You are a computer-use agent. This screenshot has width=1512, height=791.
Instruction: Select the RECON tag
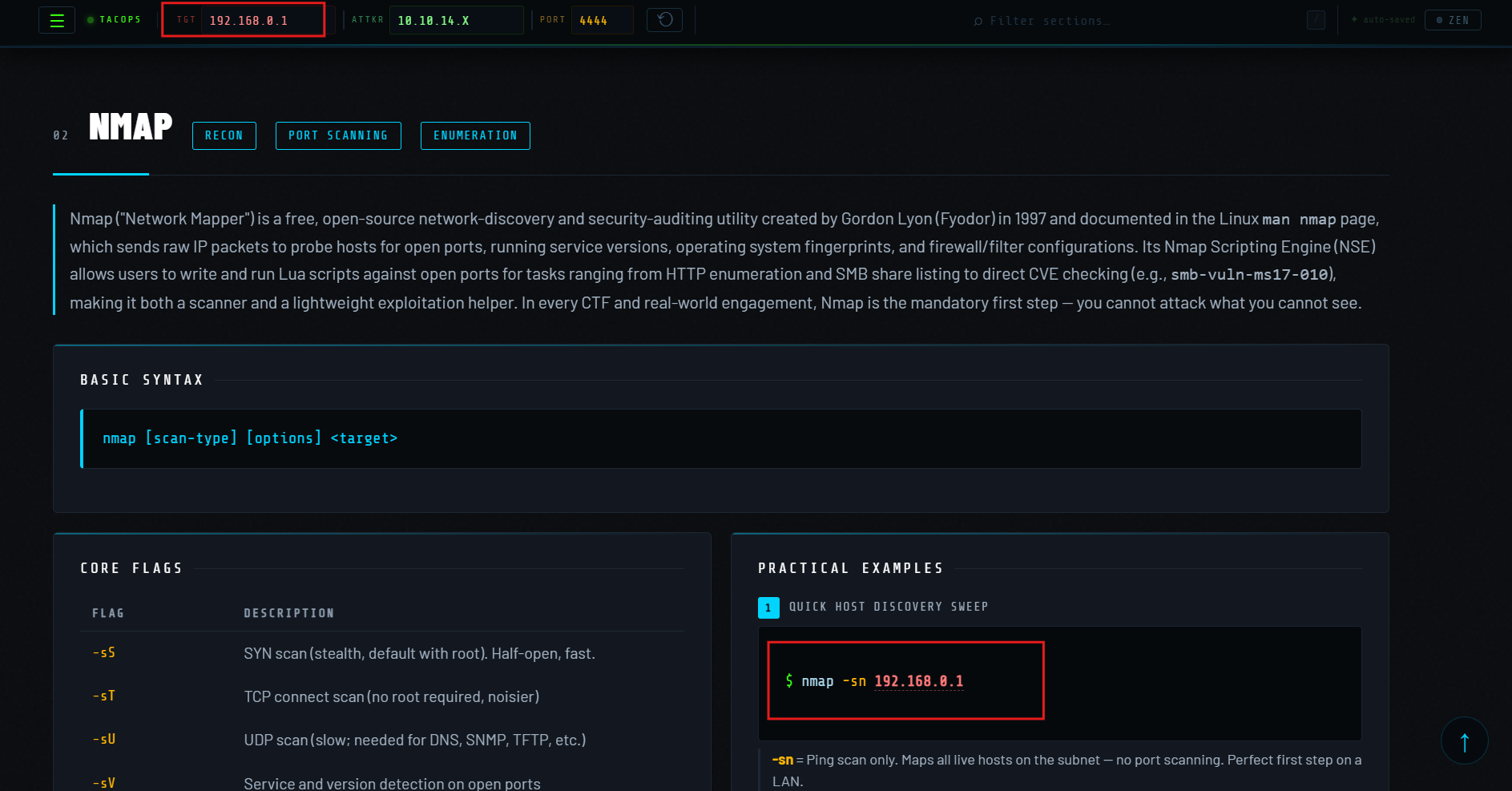click(x=224, y=135)
